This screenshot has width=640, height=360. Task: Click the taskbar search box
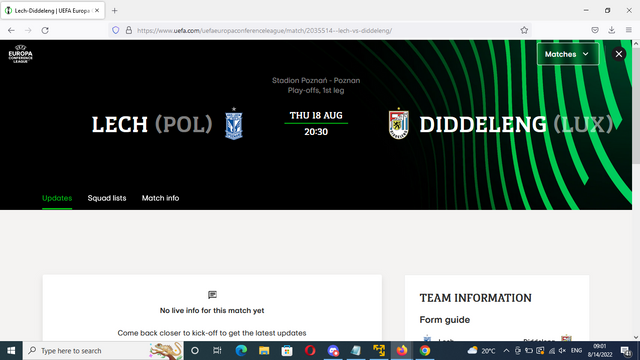click(x=103, y=351)
